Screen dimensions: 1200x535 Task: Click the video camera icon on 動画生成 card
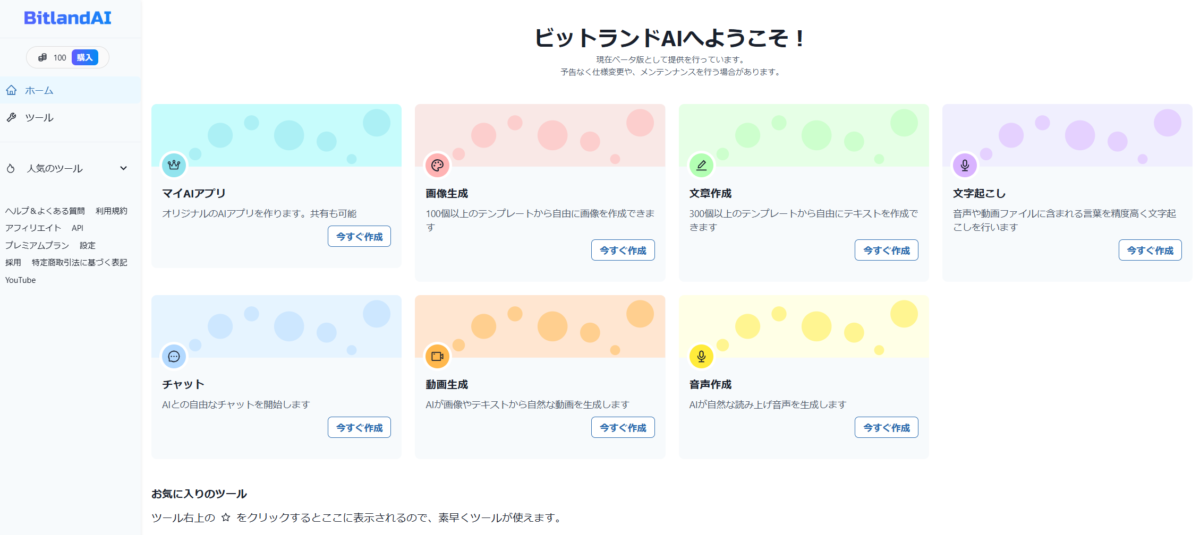click(x=437, y=356)
